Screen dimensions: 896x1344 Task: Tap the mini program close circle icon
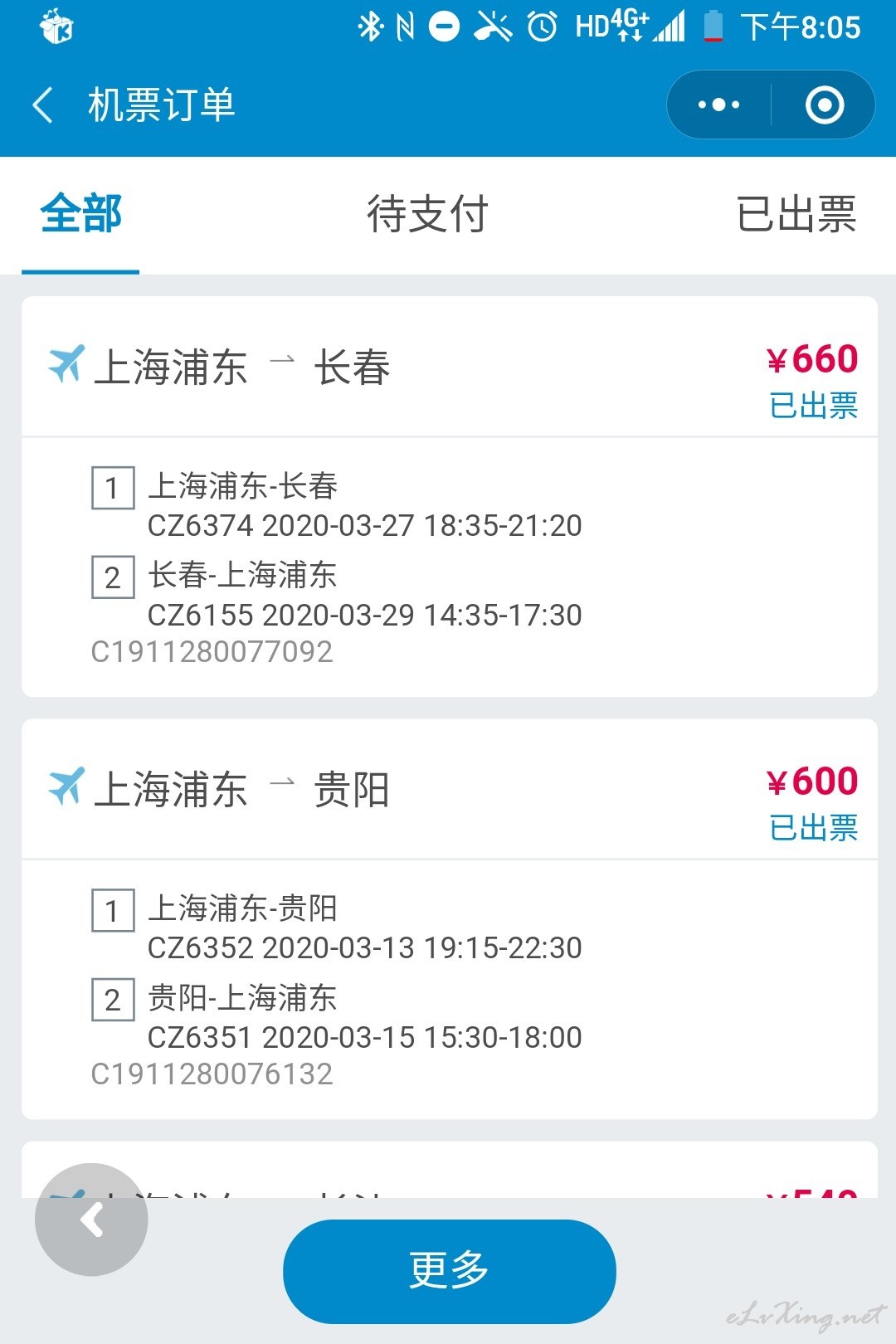point(824,105)
